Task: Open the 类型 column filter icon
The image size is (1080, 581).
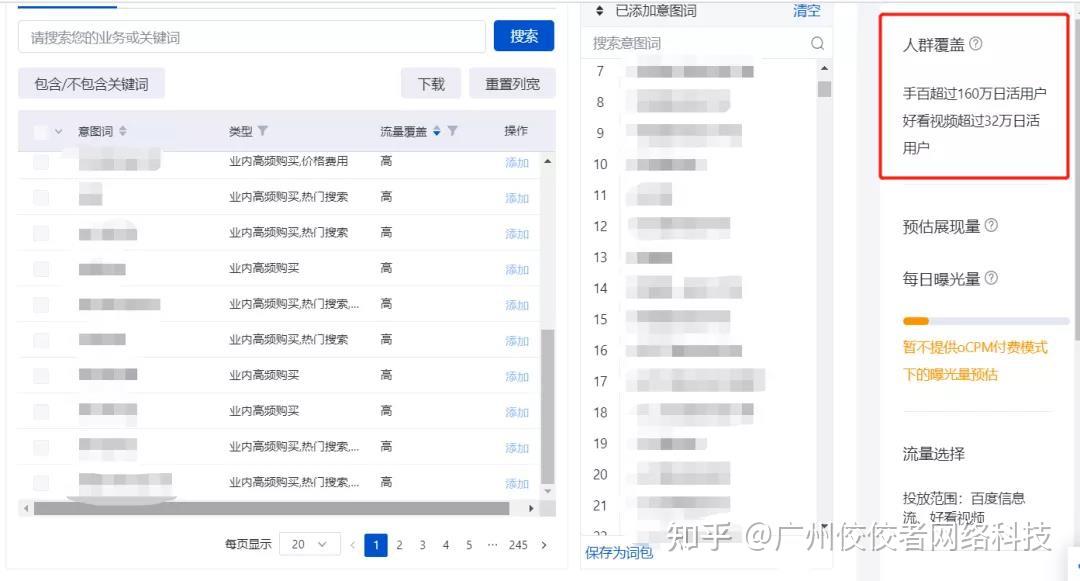Action: 262,131
